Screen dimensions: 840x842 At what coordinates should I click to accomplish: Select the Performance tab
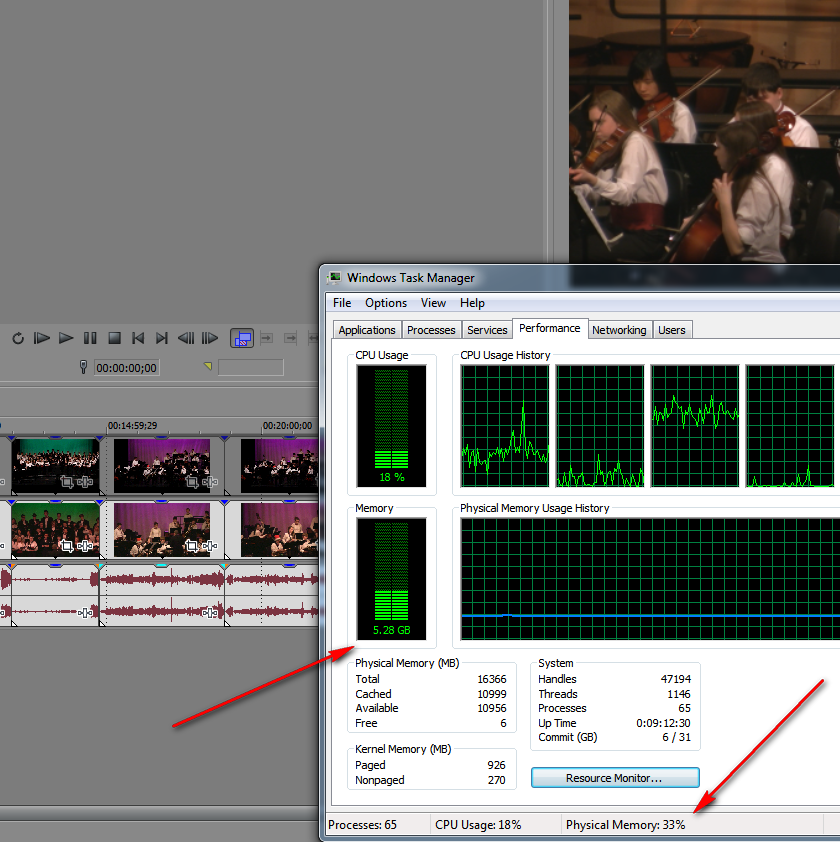click(550, 328)
